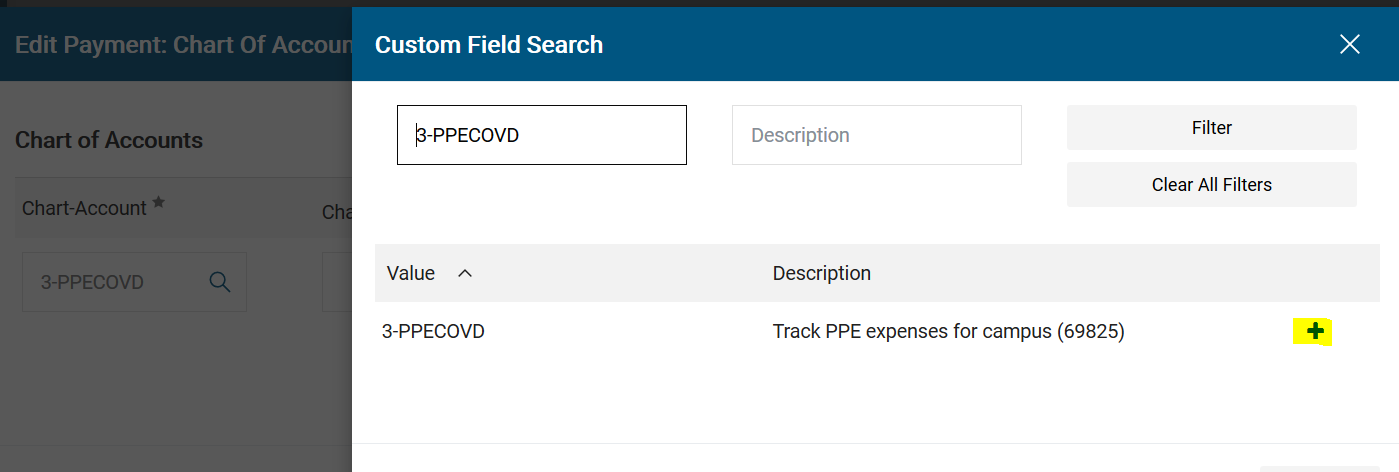Click the required star next to Chart-Account

pos(158,204)
